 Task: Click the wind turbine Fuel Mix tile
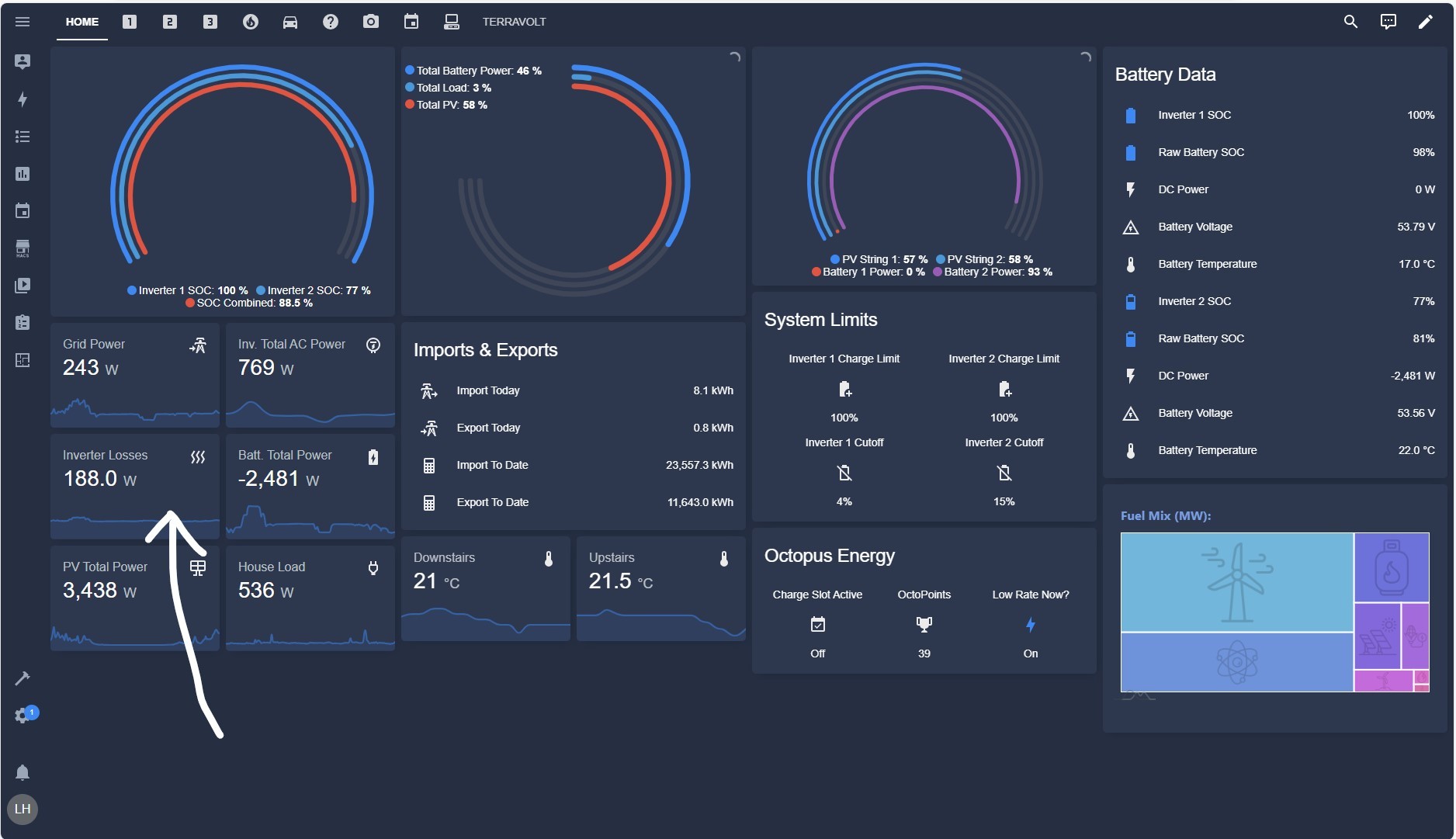[1236, 582]
